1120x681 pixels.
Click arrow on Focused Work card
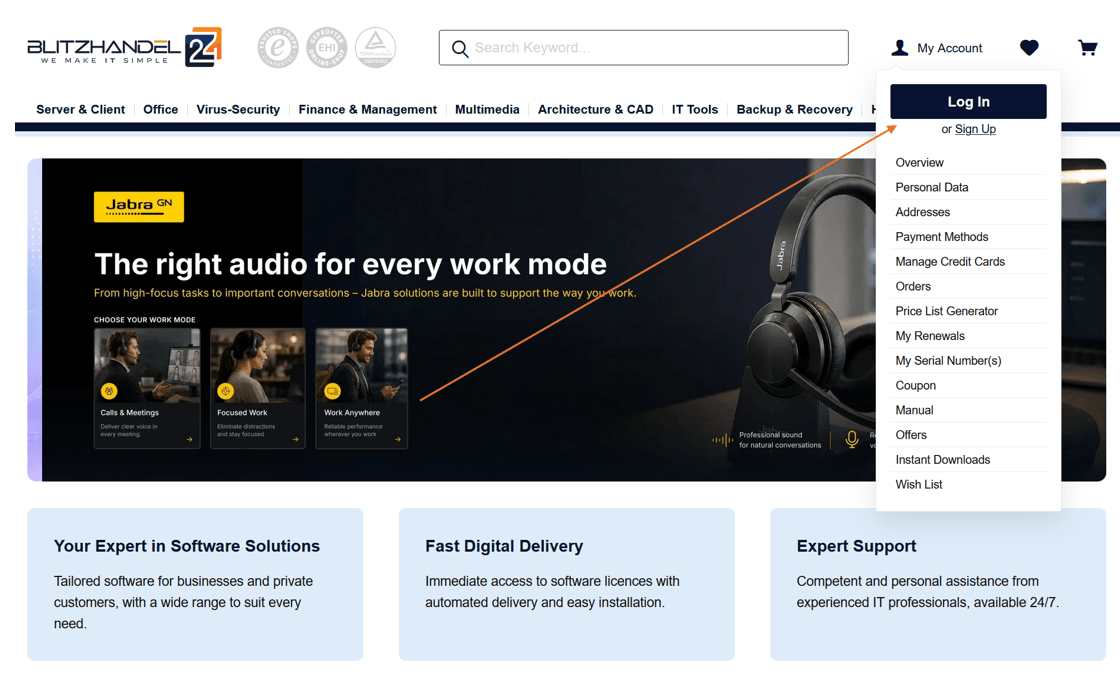(295, 439)
